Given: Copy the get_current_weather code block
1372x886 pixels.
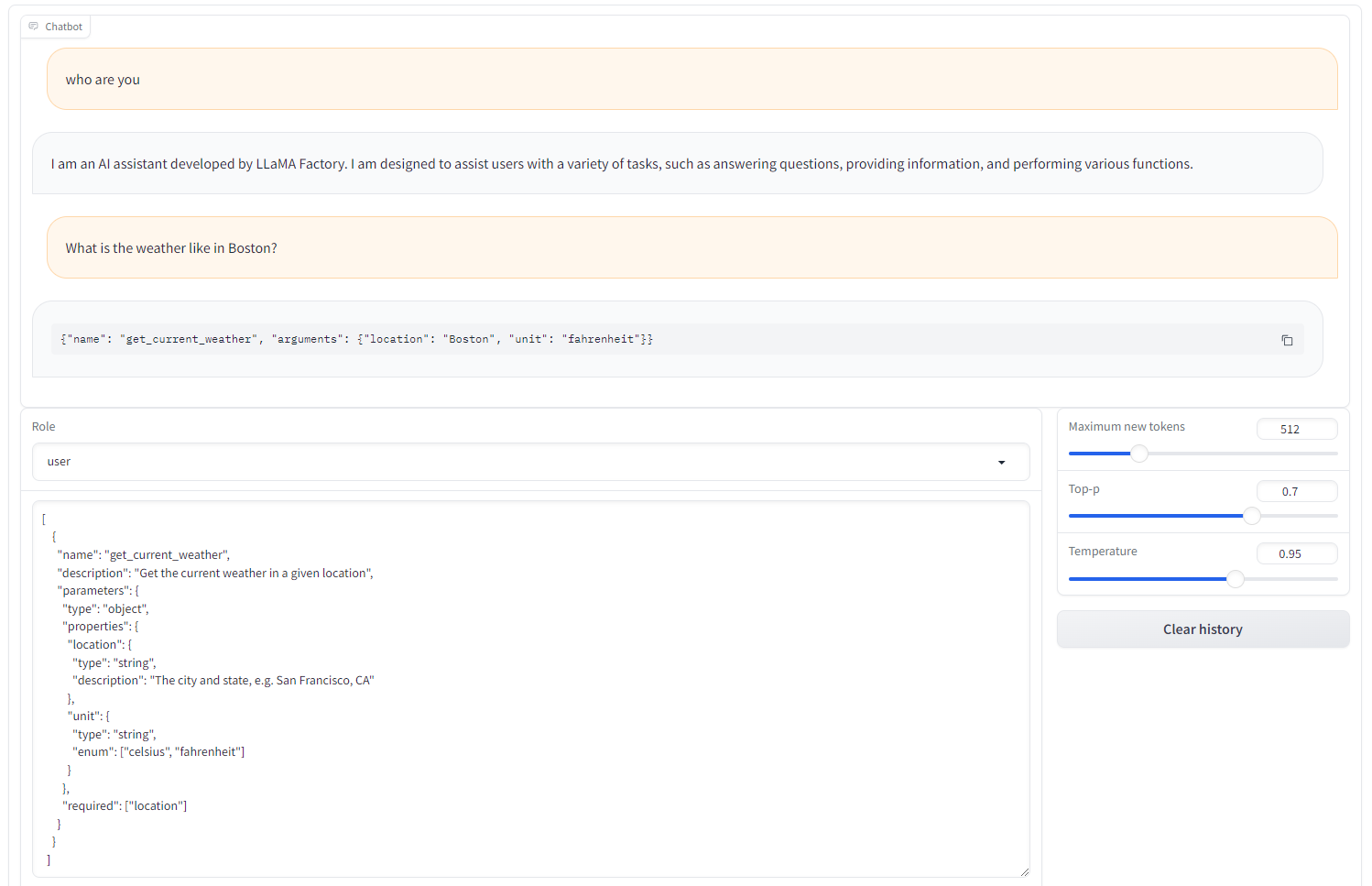Looking at the screenshot, I should tap(1287, 340).
